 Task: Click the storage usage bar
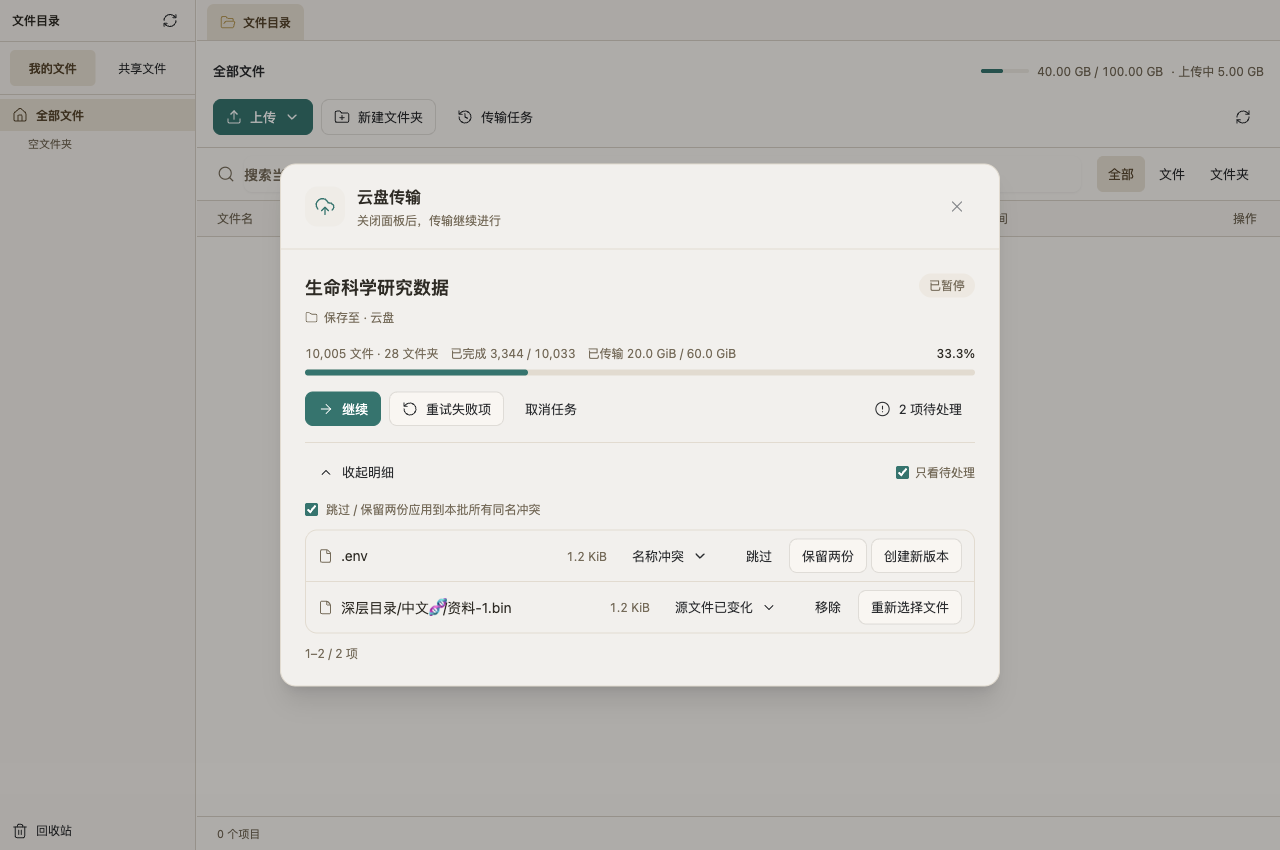click(x=1005, y=71)
